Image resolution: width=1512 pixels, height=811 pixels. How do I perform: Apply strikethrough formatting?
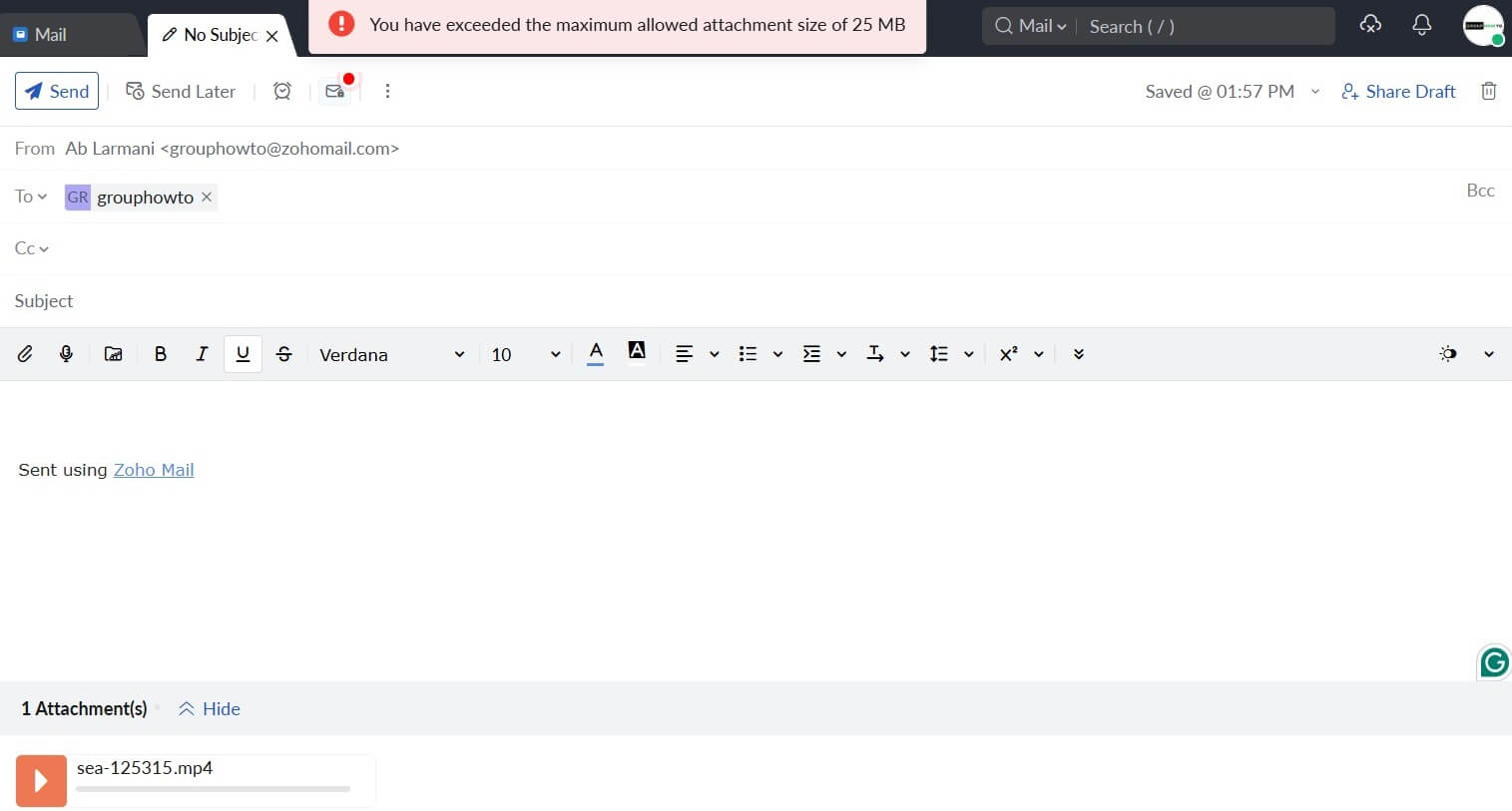(x=284, y=353)
